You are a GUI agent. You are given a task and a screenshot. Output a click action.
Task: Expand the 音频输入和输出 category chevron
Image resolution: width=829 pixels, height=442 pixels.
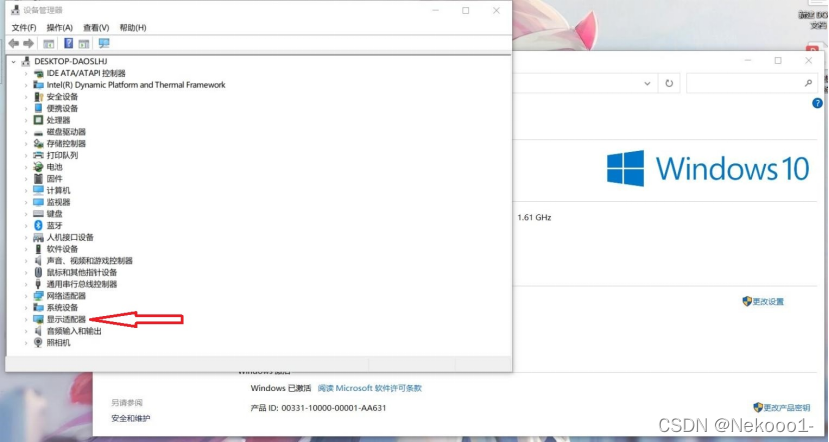click(x=26, y=331)
